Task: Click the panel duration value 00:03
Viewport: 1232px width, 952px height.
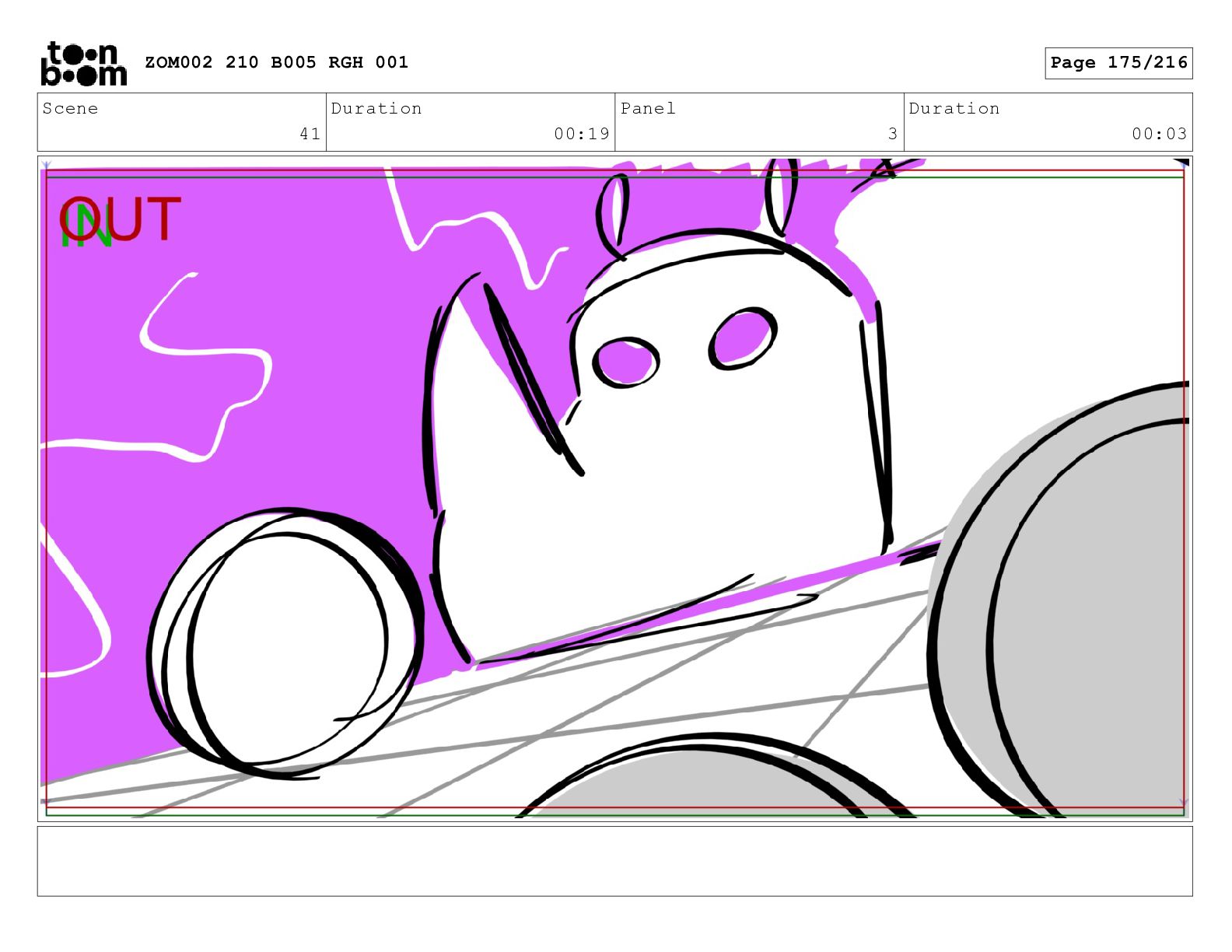Action: (x=1159, y=134)
